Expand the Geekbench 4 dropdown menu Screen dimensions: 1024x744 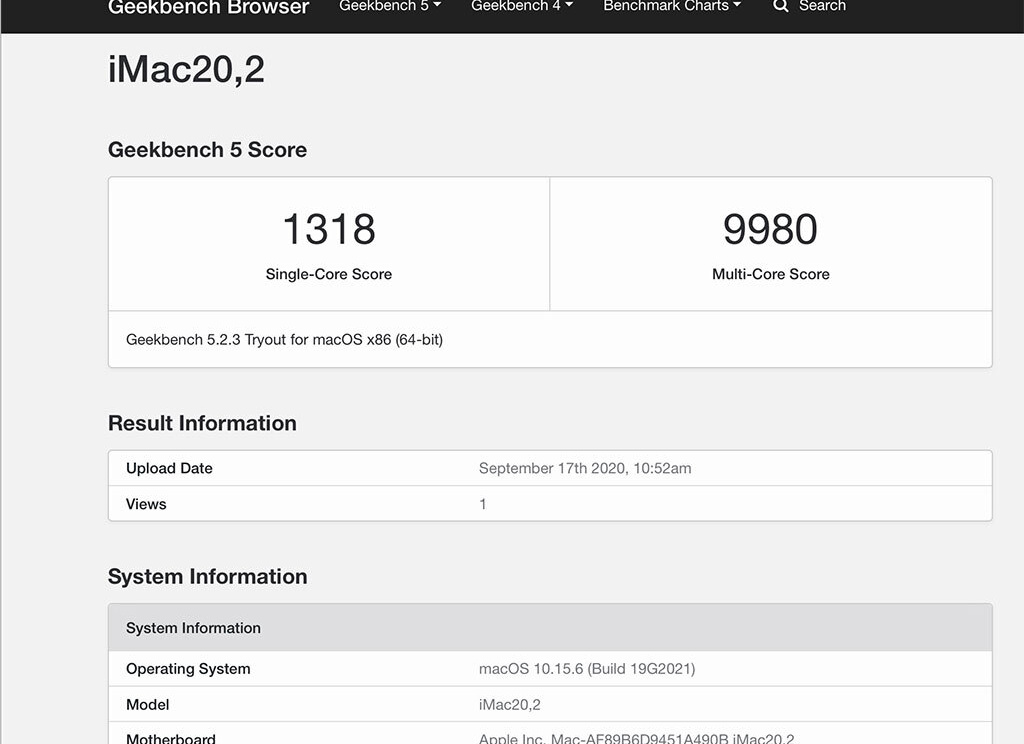point(521,6)
